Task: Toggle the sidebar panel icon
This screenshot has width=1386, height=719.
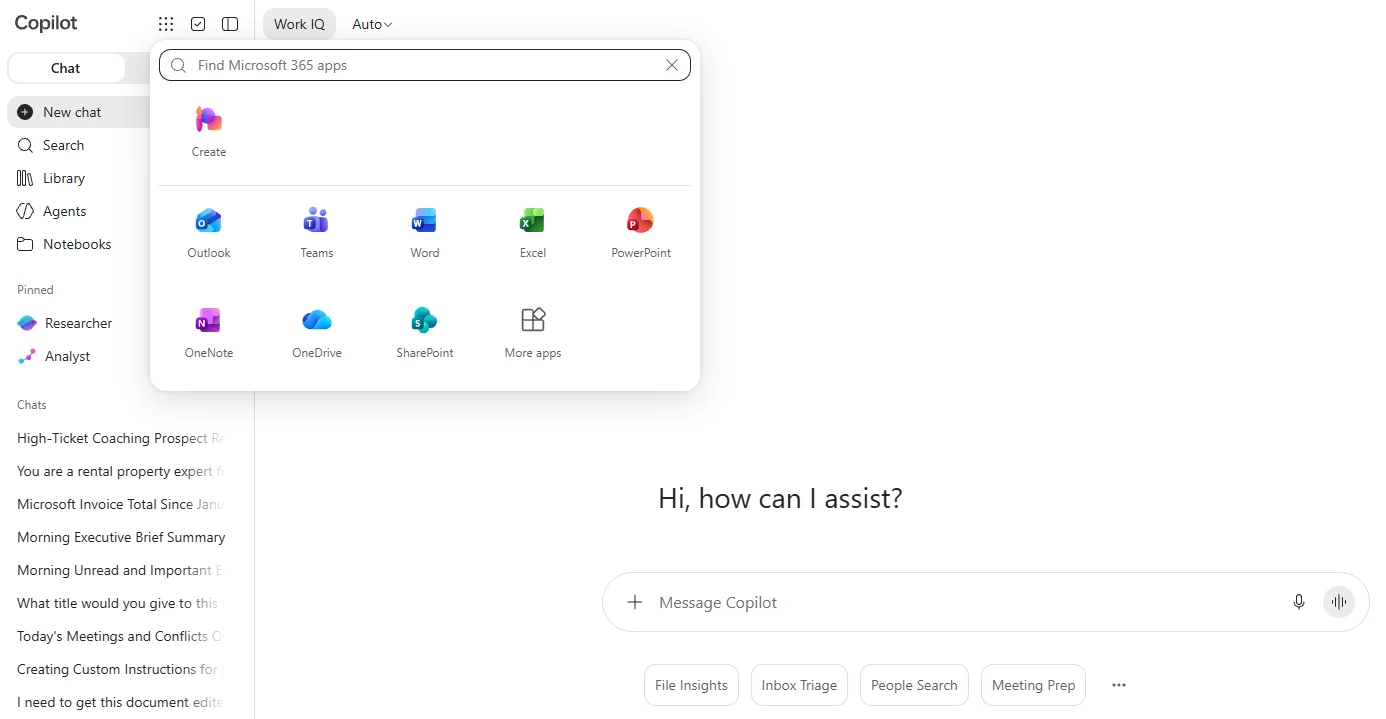Action: (230, 24)
